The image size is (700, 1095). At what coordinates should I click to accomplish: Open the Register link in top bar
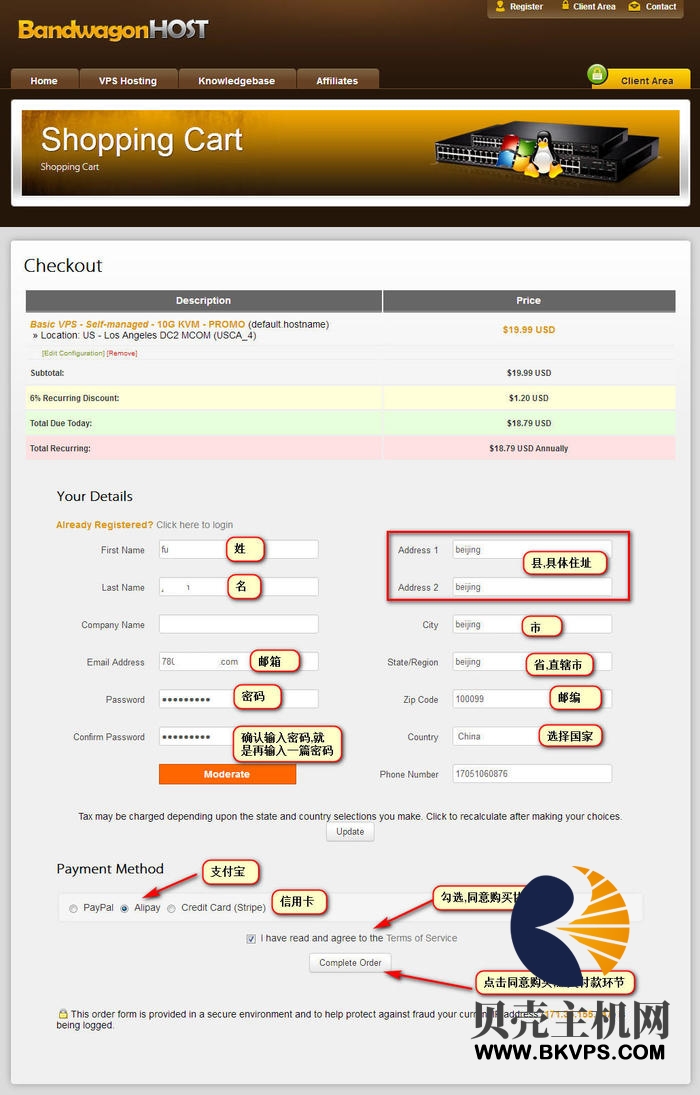click(526, 6)
